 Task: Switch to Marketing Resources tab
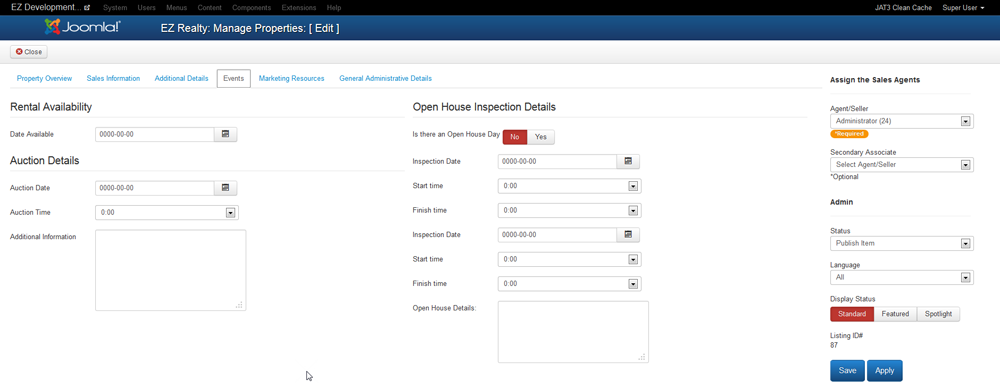tap(291, 78)
